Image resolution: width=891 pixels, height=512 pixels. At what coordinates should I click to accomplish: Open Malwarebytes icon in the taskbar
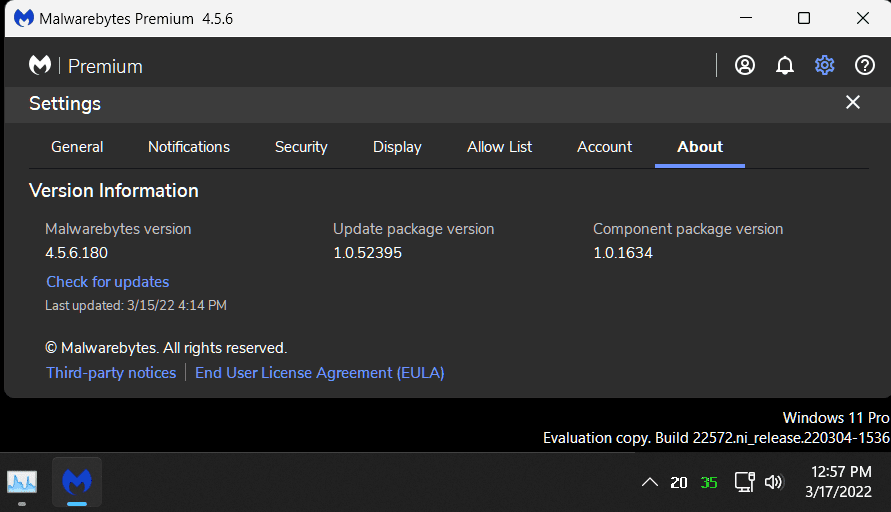click(77, 482)
